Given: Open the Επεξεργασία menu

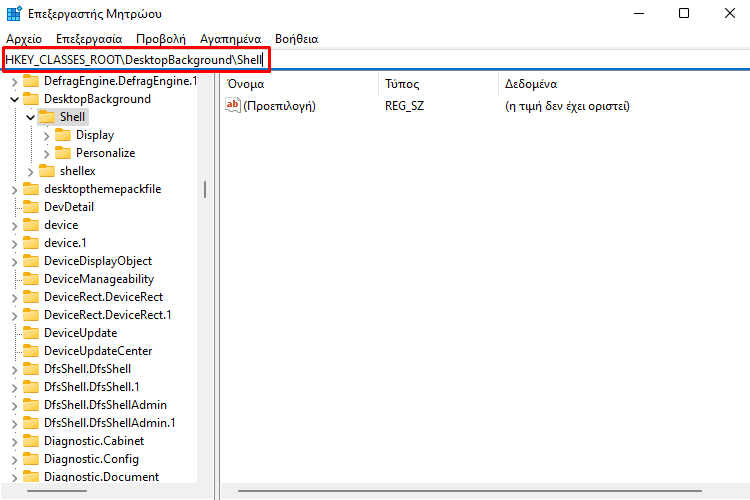Looking at the screenshot, I should (x=89, y=39).
